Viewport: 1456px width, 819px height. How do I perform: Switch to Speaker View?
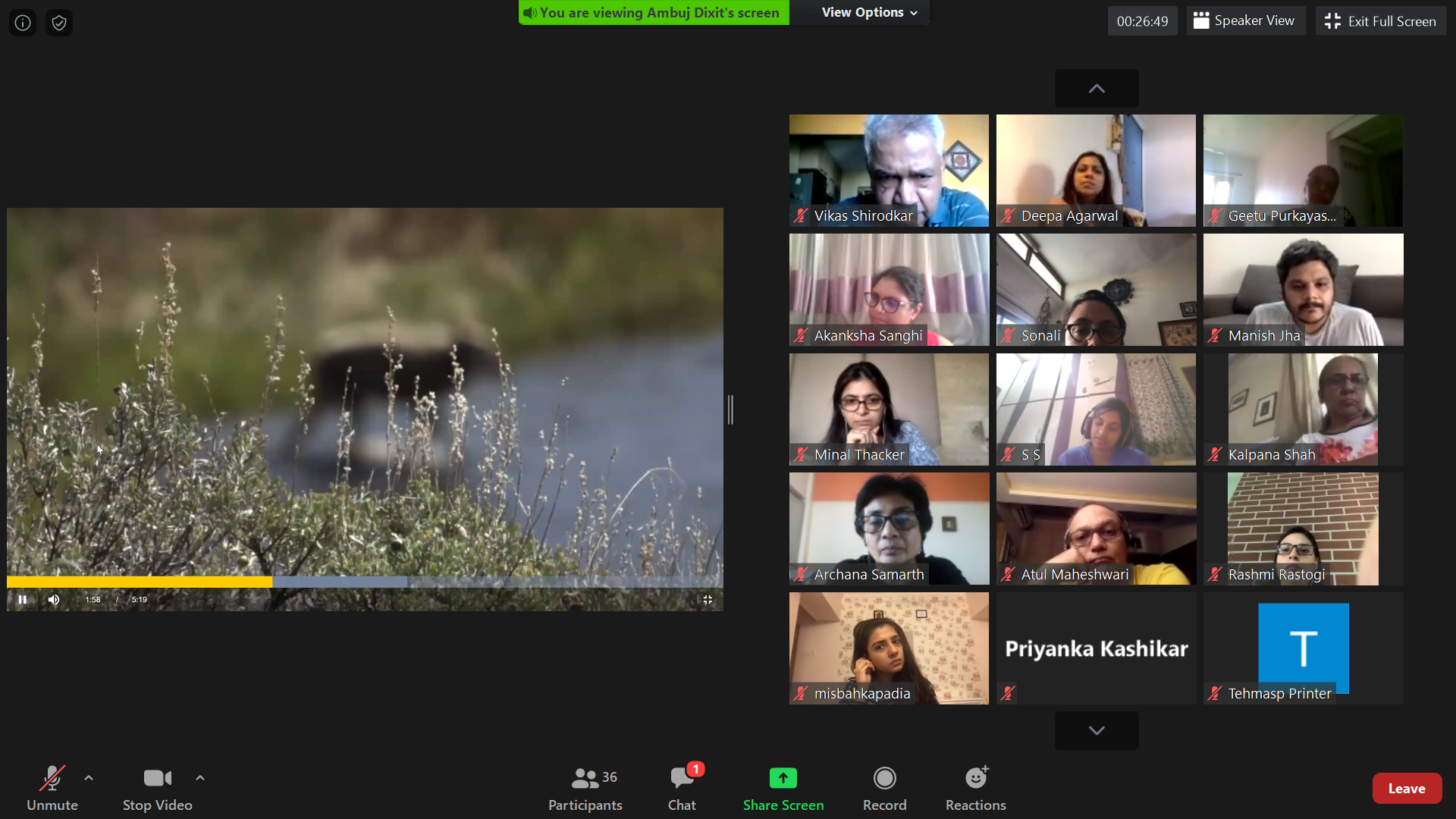1244,21
